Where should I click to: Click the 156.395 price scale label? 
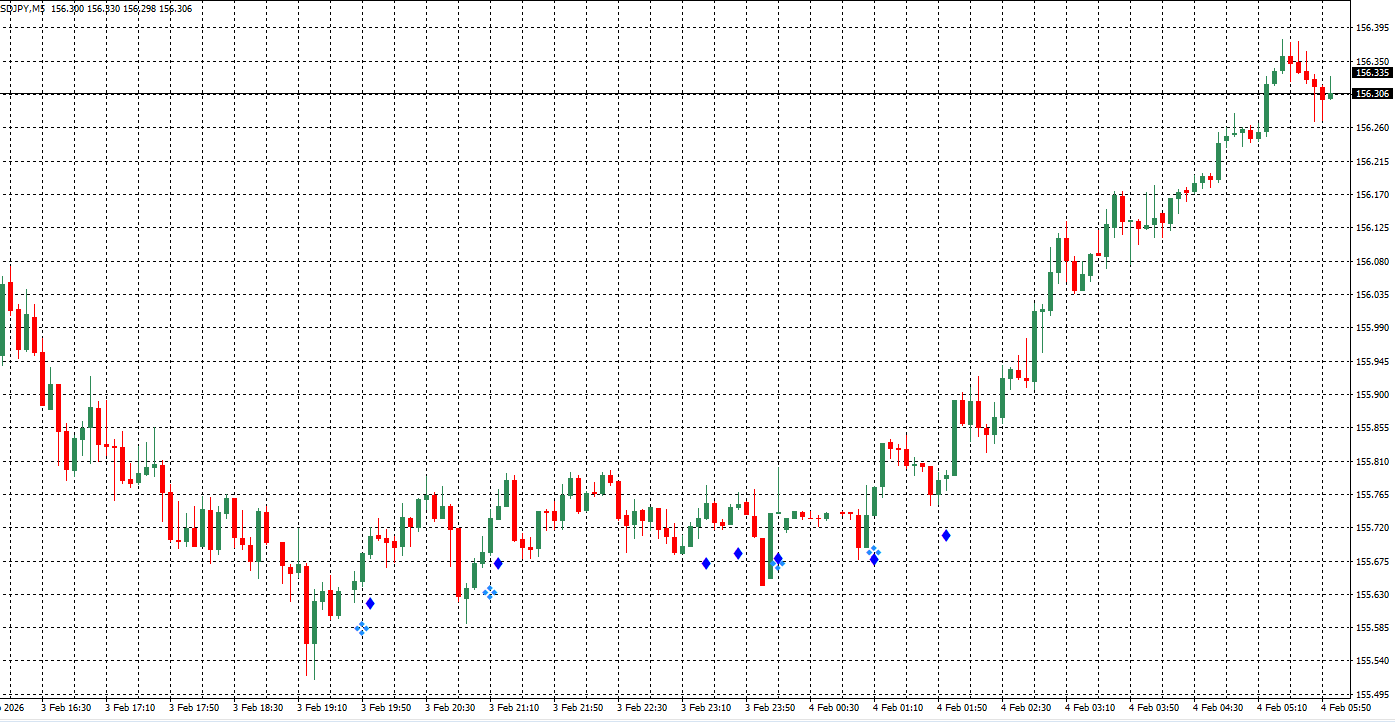(1372, 28)
